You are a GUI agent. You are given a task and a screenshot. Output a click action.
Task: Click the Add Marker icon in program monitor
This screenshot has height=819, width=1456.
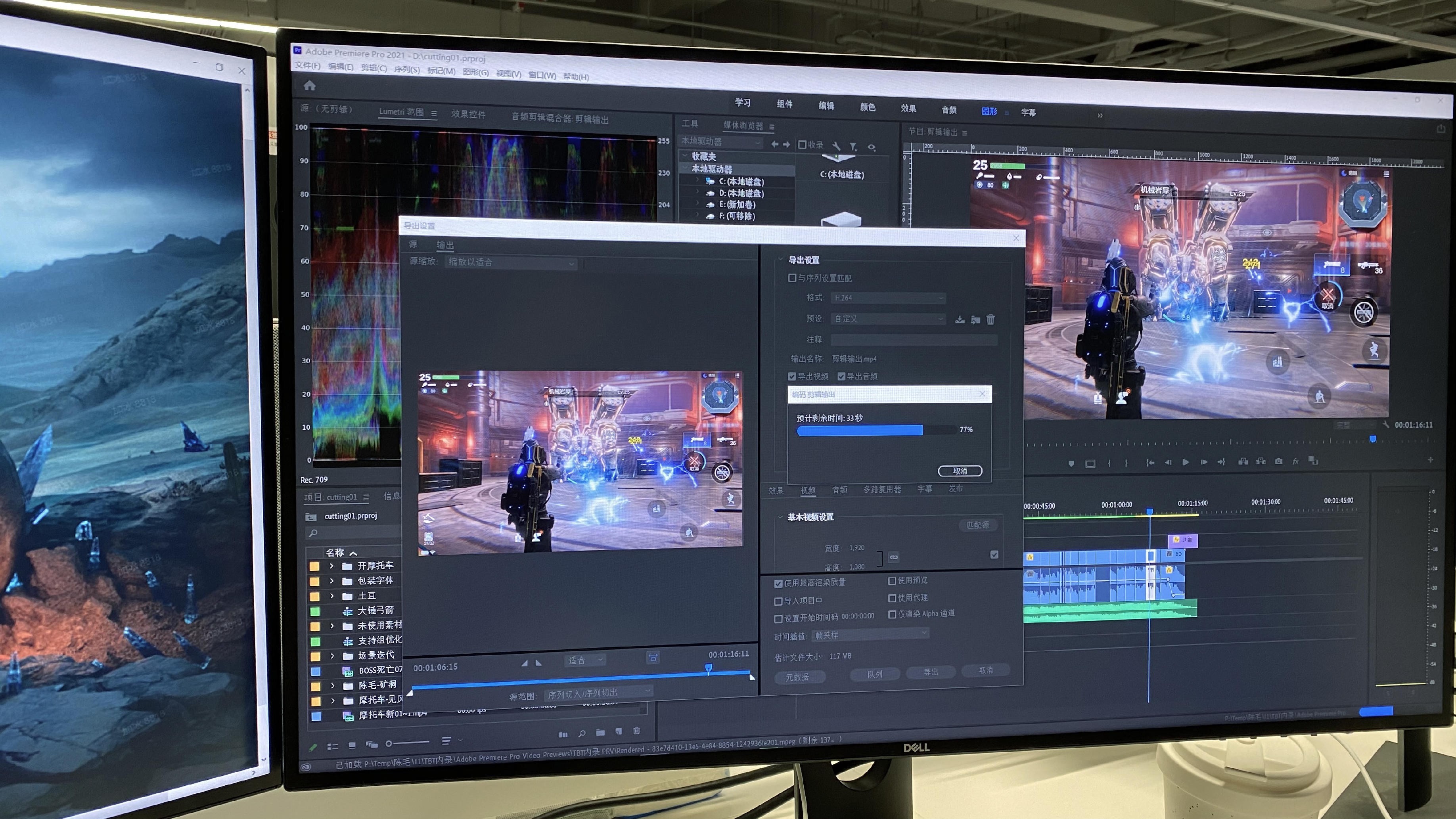pos(1071,463)
